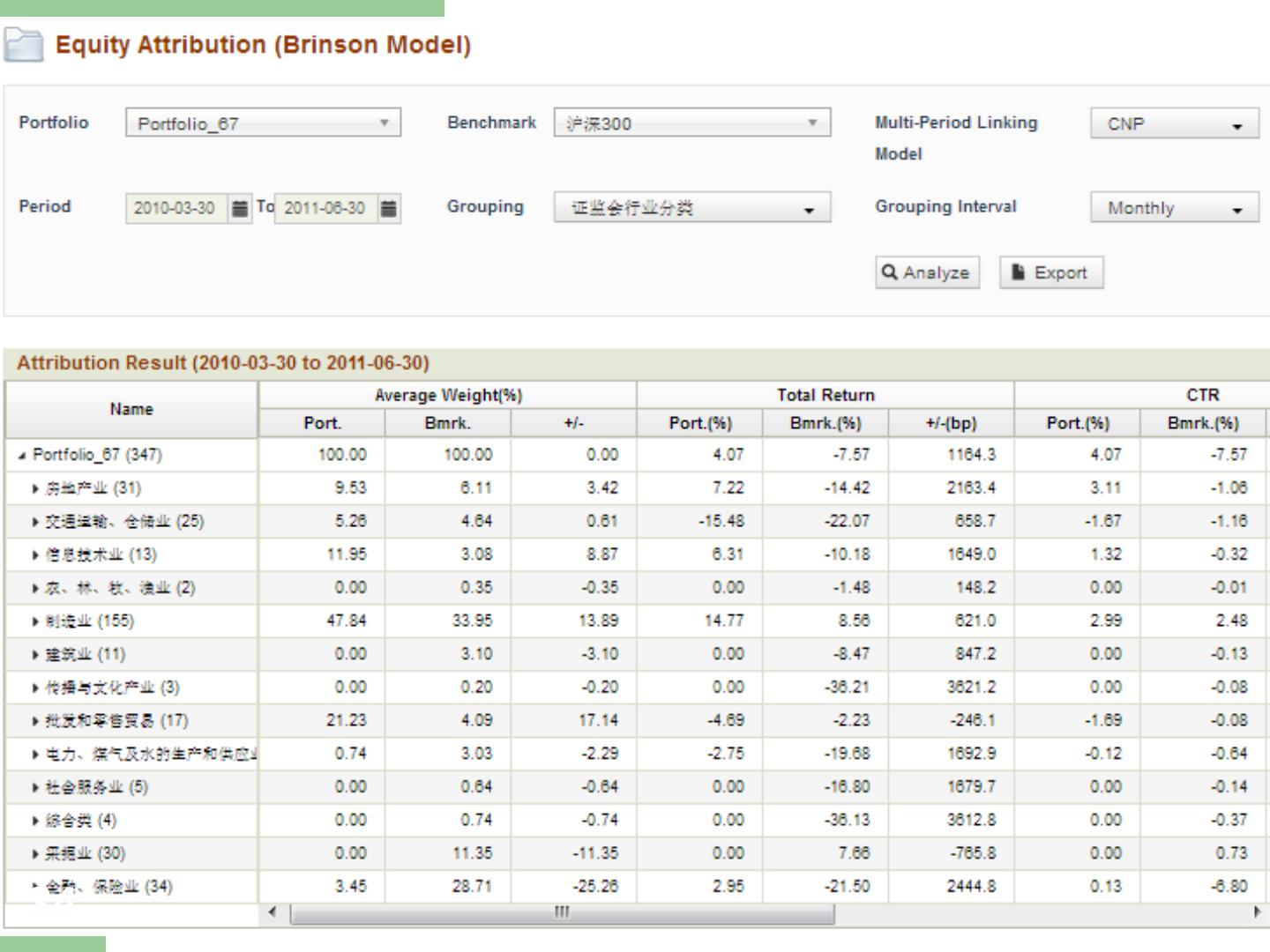Expand the 采掘业 (30) row

click(x=35, y=854)
